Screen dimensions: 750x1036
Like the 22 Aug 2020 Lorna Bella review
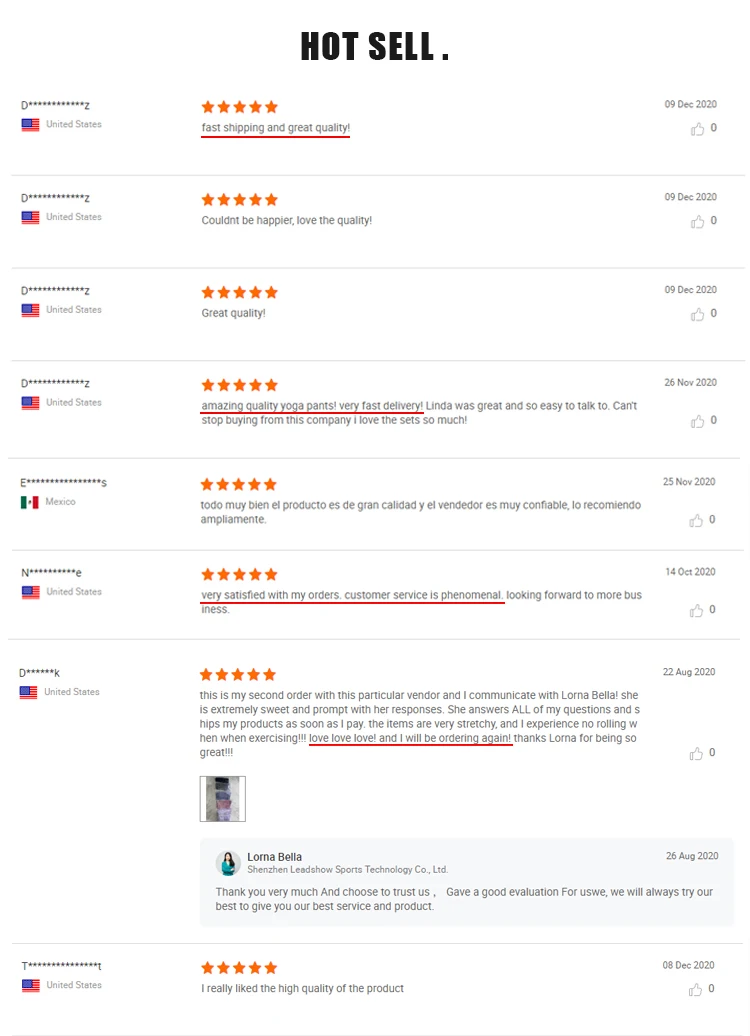pos(696,753)
